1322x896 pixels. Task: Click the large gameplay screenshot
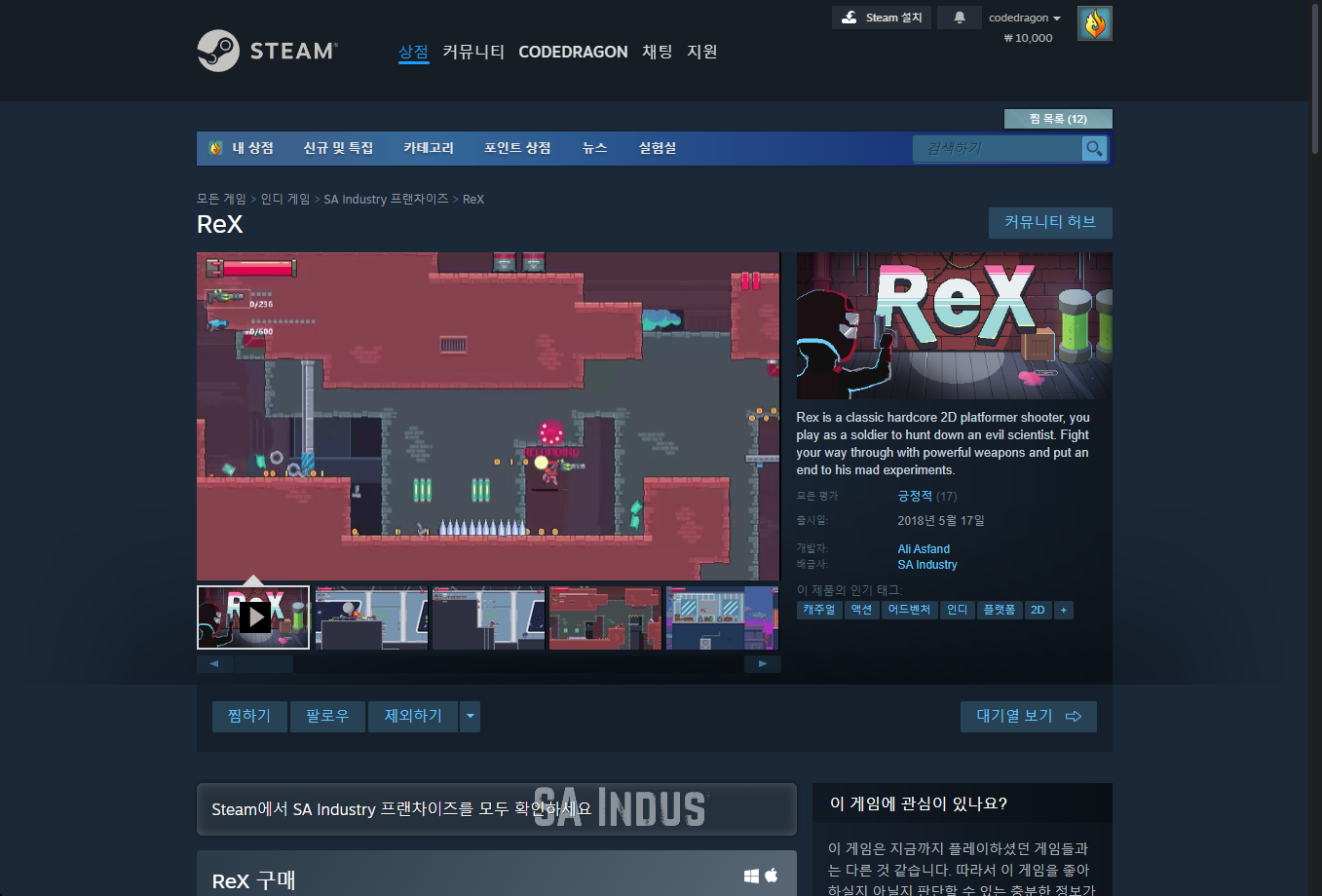488,417
